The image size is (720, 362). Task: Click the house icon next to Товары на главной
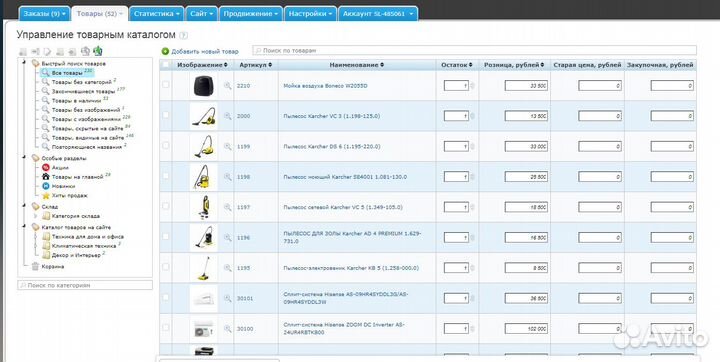point(45,177)
